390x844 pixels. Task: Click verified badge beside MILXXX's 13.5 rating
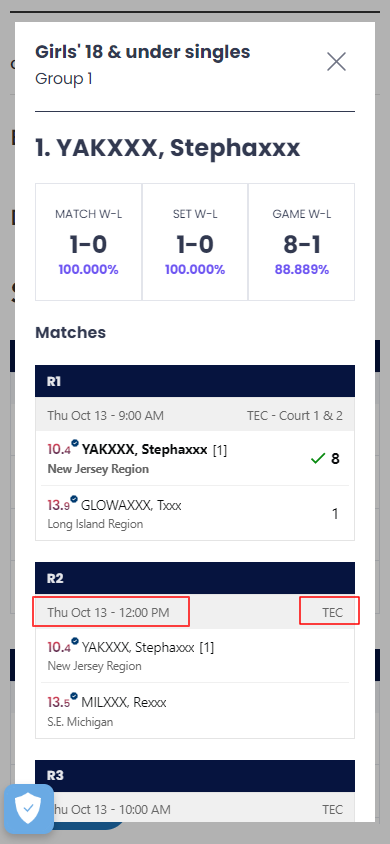point(75,696)
